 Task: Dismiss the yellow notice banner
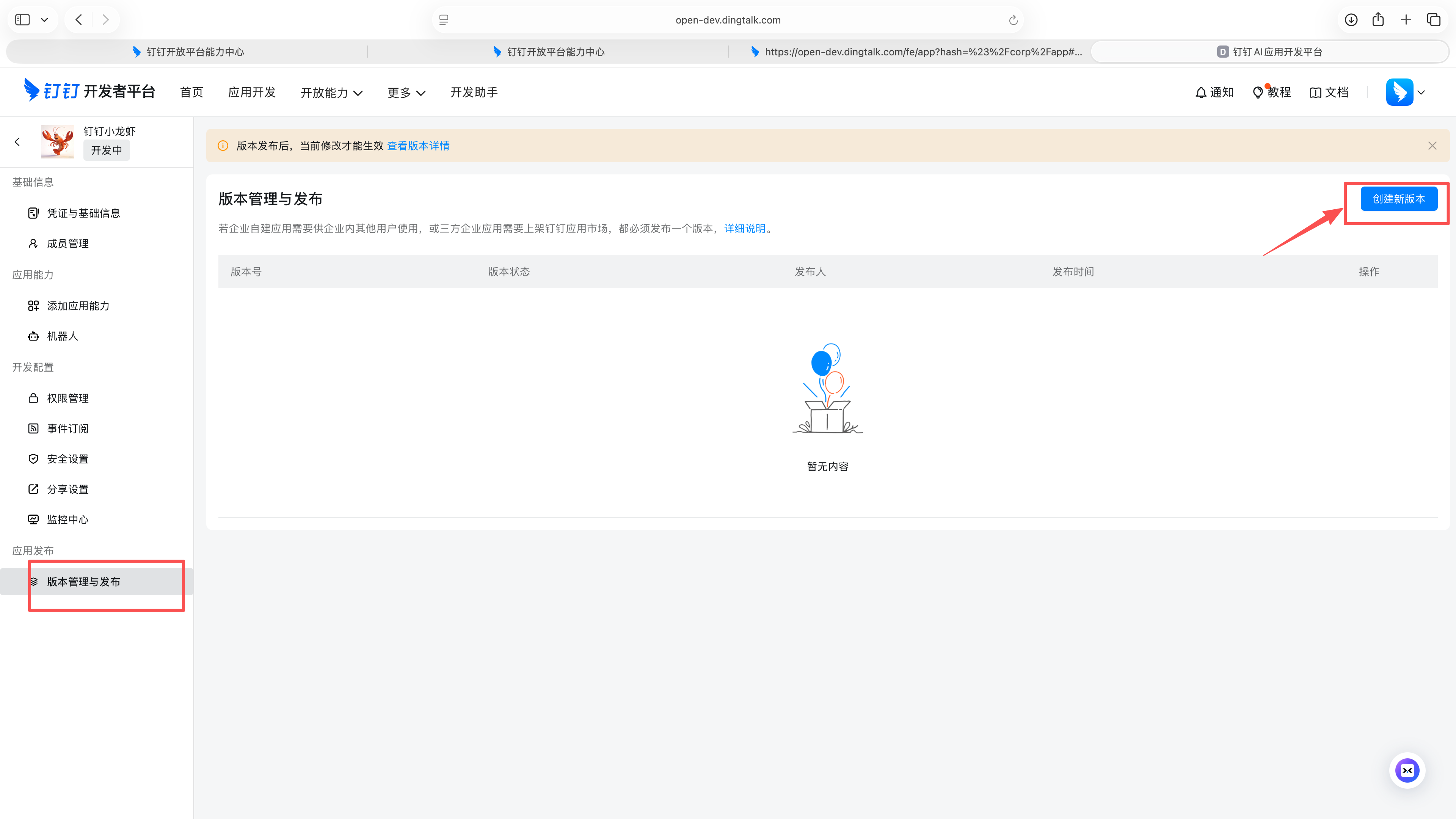tap(1432, 146)
